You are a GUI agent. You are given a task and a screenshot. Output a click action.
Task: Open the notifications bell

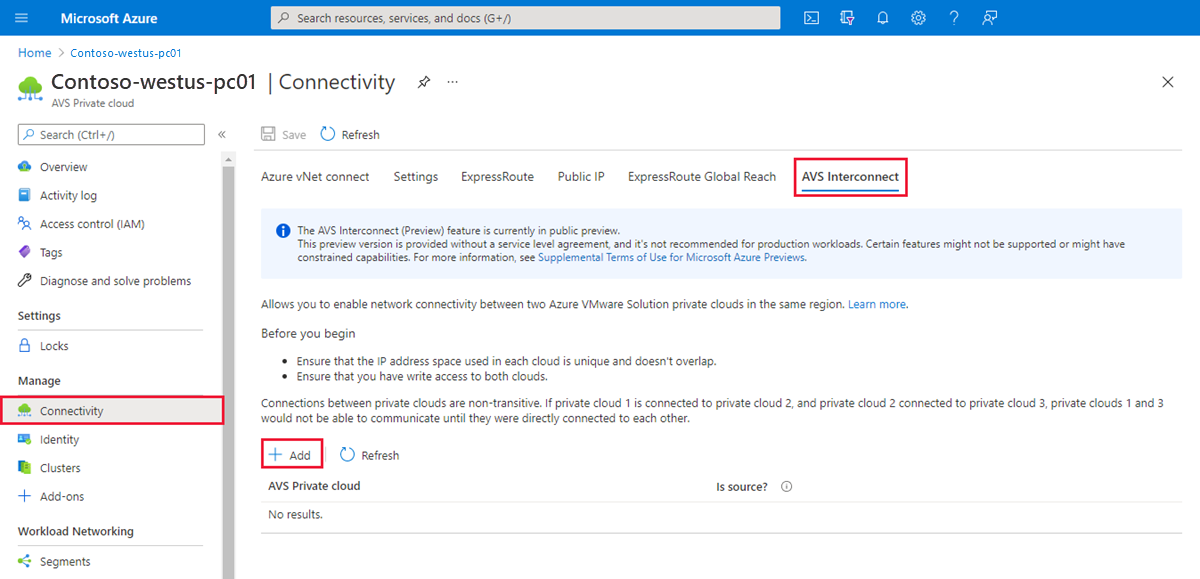883,18
